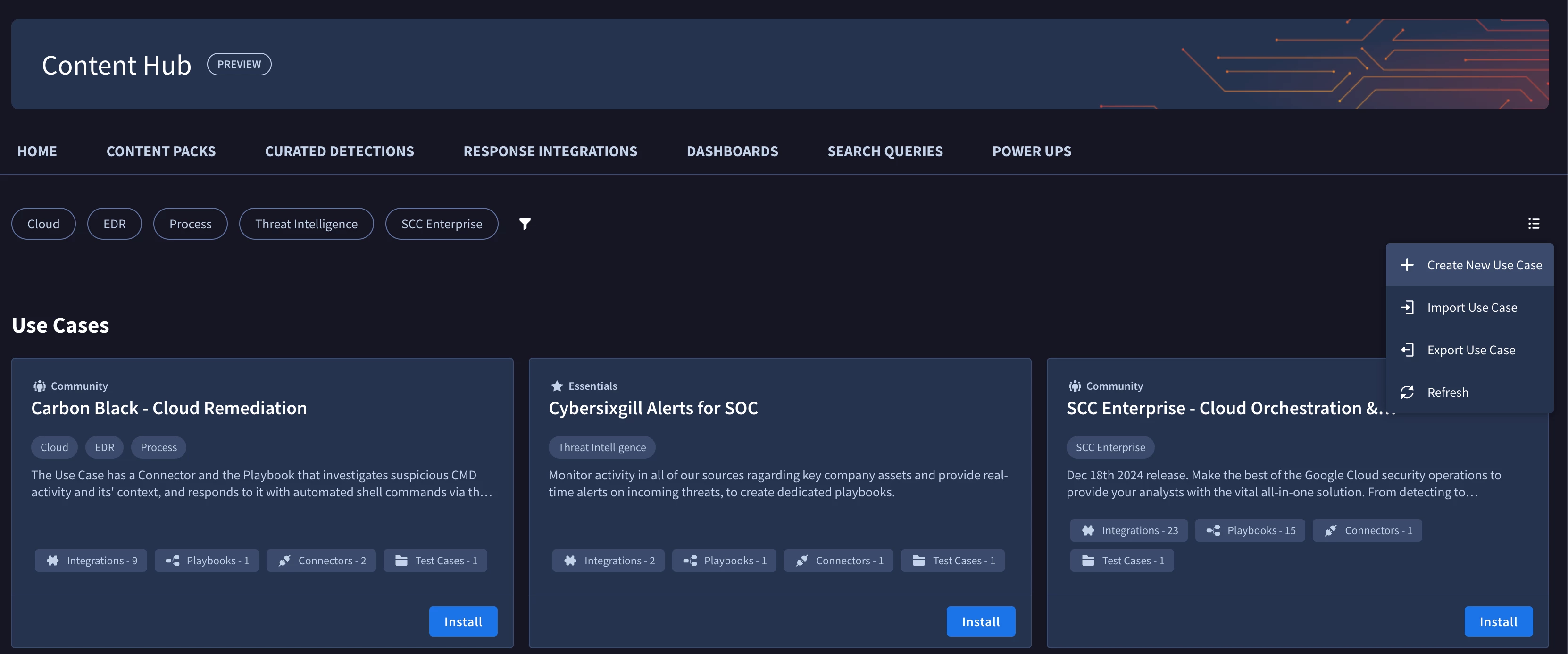Screen dimensions: 1568x654
Task: Install Cybersixgill Alerts for SOC
Action: [x=981, y=621]
